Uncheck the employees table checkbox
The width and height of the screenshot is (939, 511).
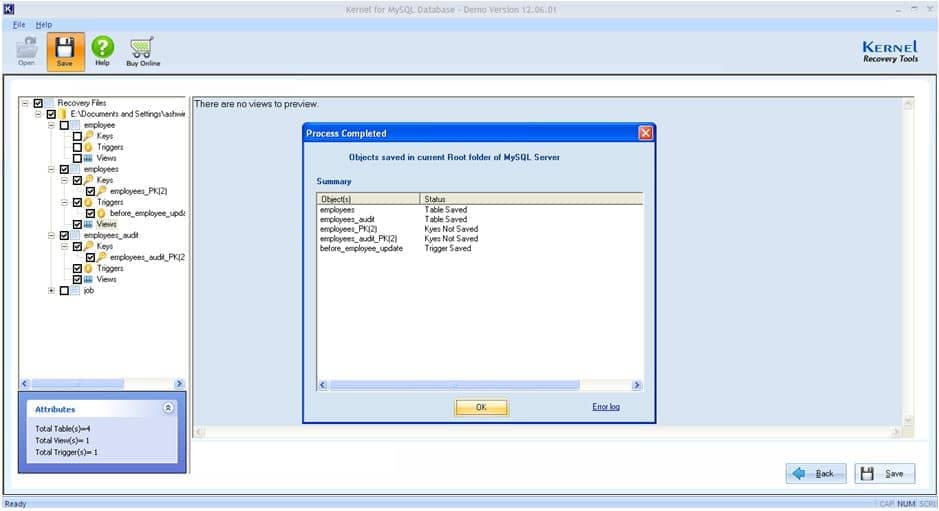click(64, 170)
